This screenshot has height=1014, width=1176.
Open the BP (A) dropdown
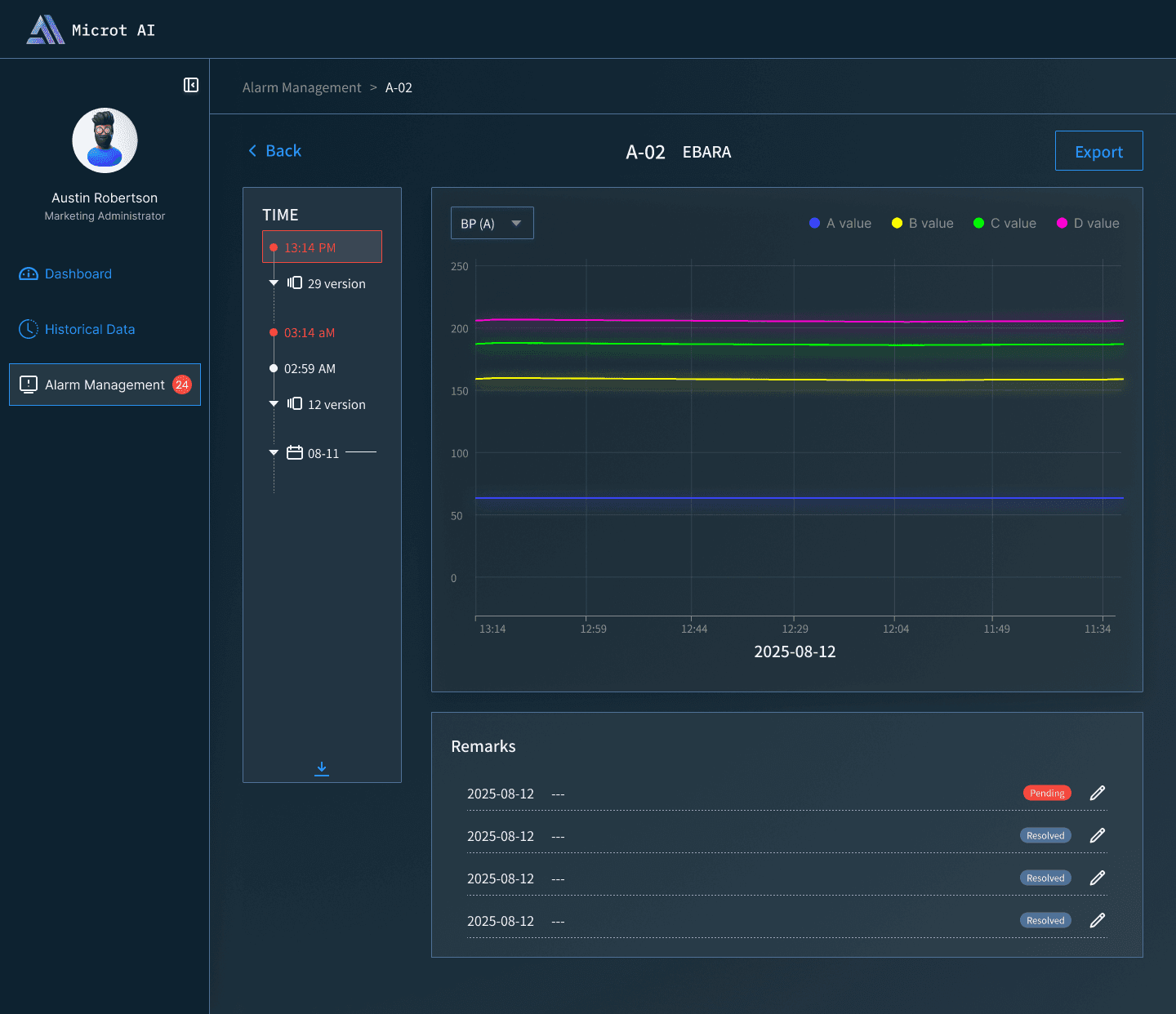[x=492, y=223]
